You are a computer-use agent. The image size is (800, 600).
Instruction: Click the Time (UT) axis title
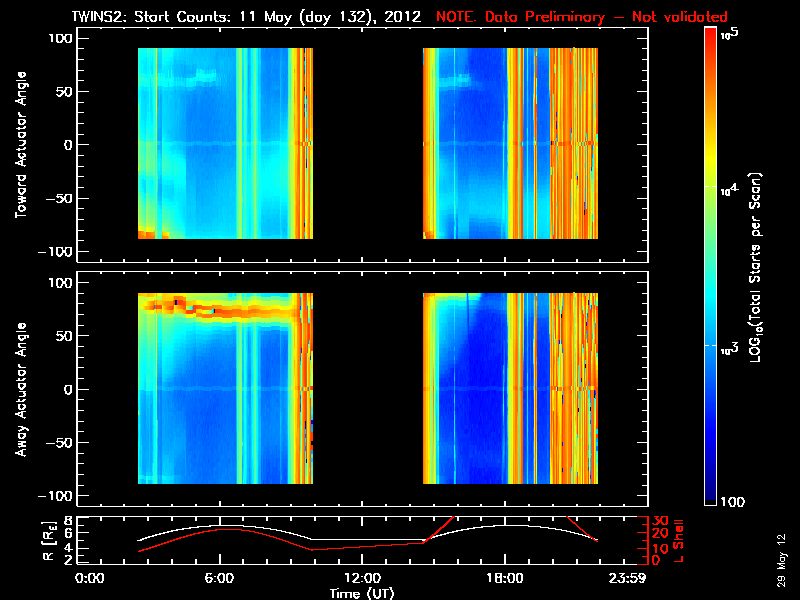point(362,593)
